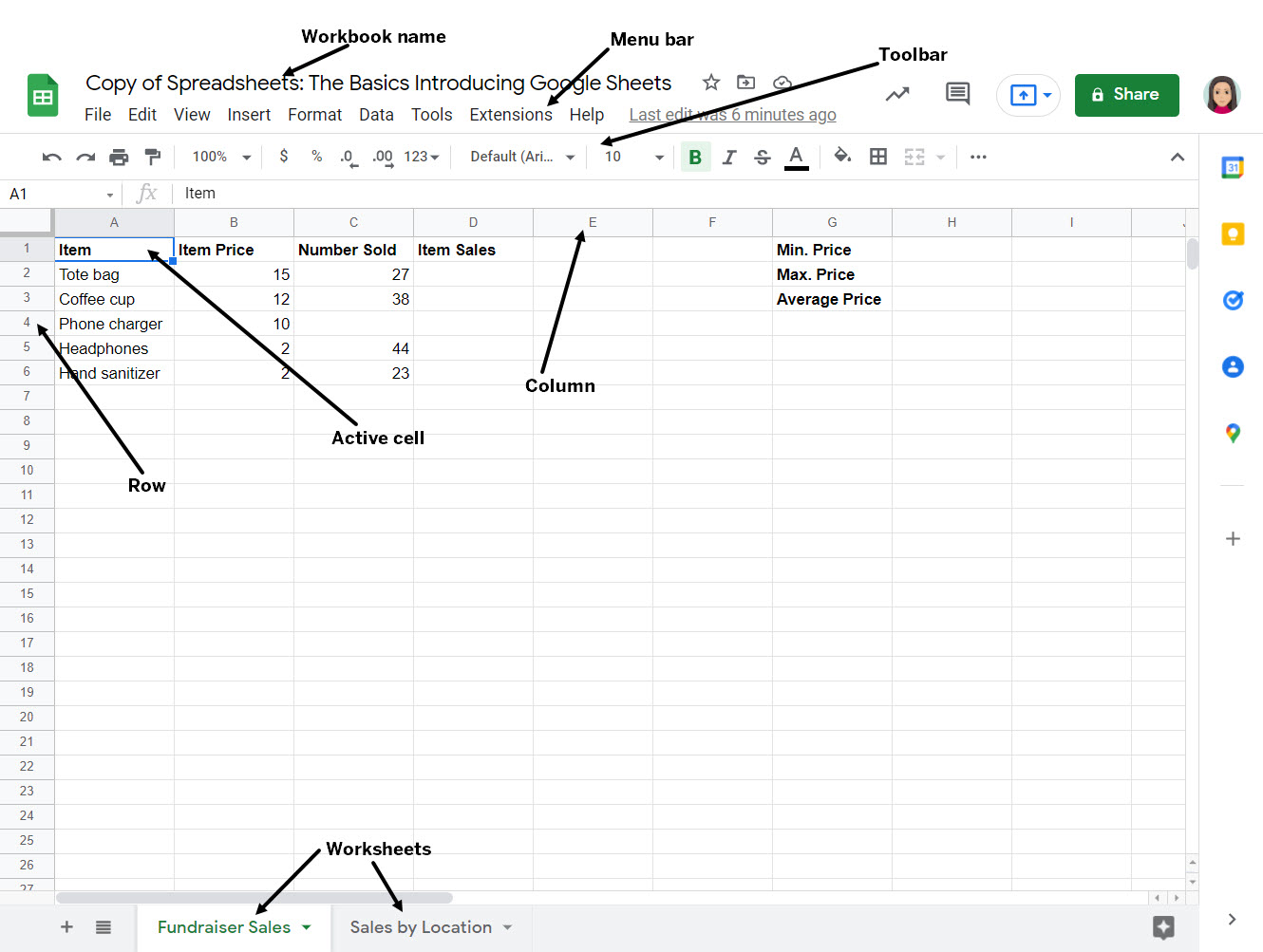Open the Tools menu

pos(432,115)
